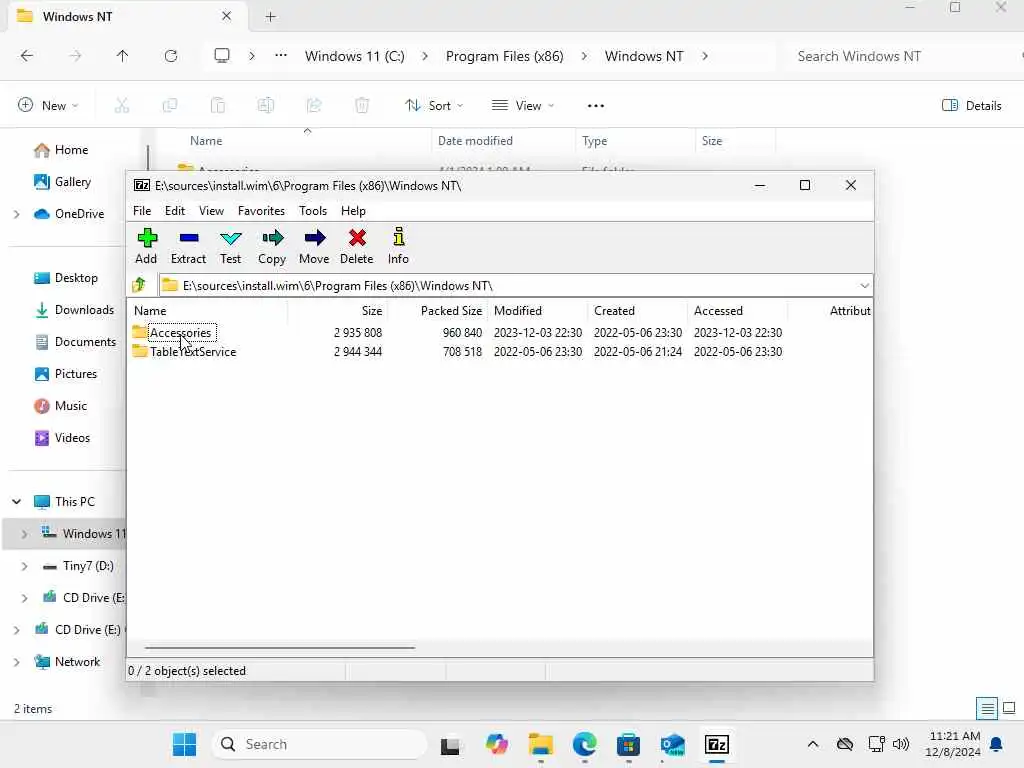Sort by Packed Size column
This screenshot has width=1024, height=768.
coord(438,311)
